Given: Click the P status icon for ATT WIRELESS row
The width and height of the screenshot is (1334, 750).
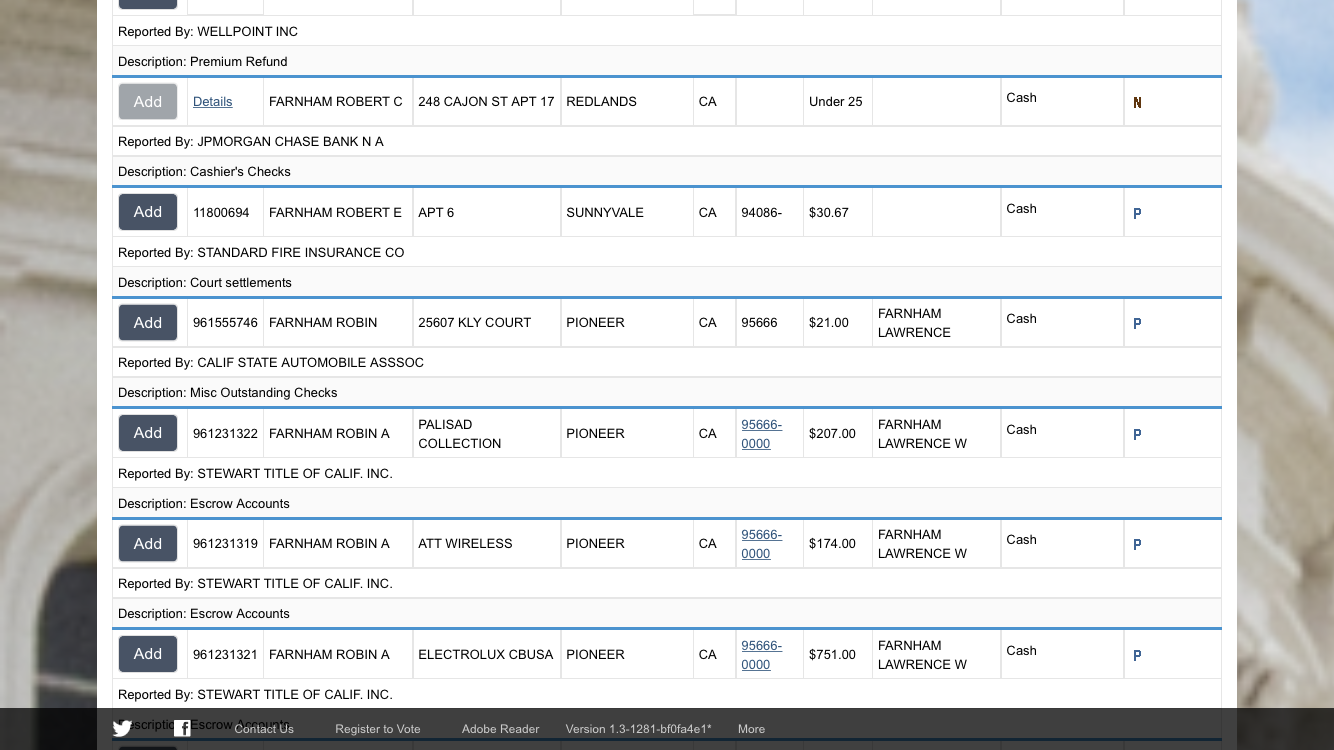Looking at the screenshot, I should (1137, 545).
